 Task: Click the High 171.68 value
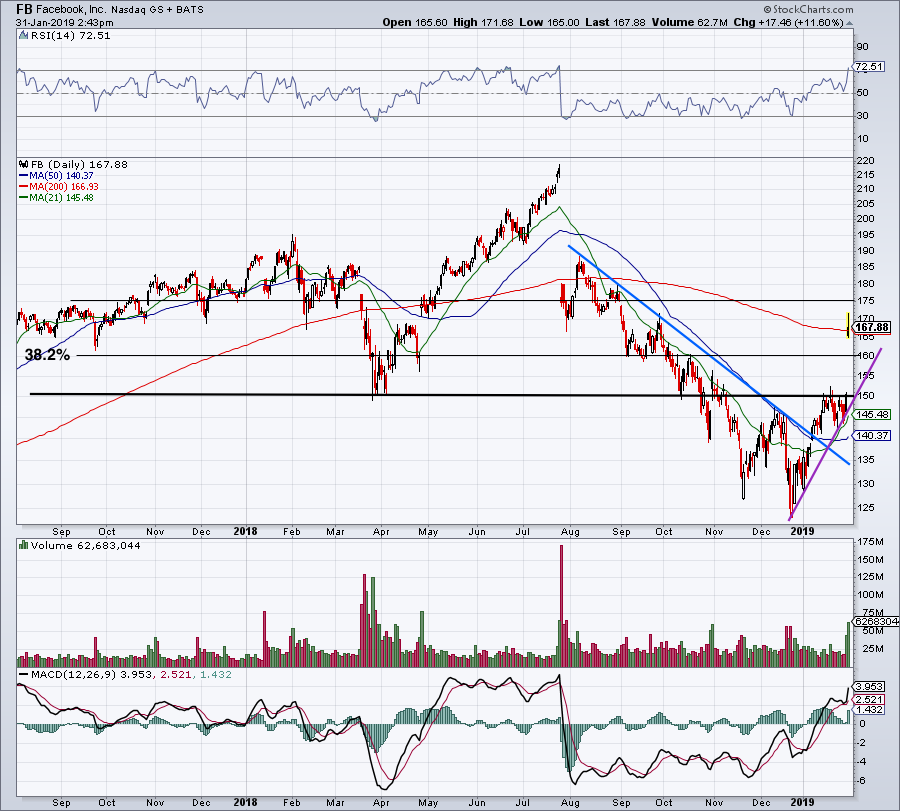click(x=483, y=22)
